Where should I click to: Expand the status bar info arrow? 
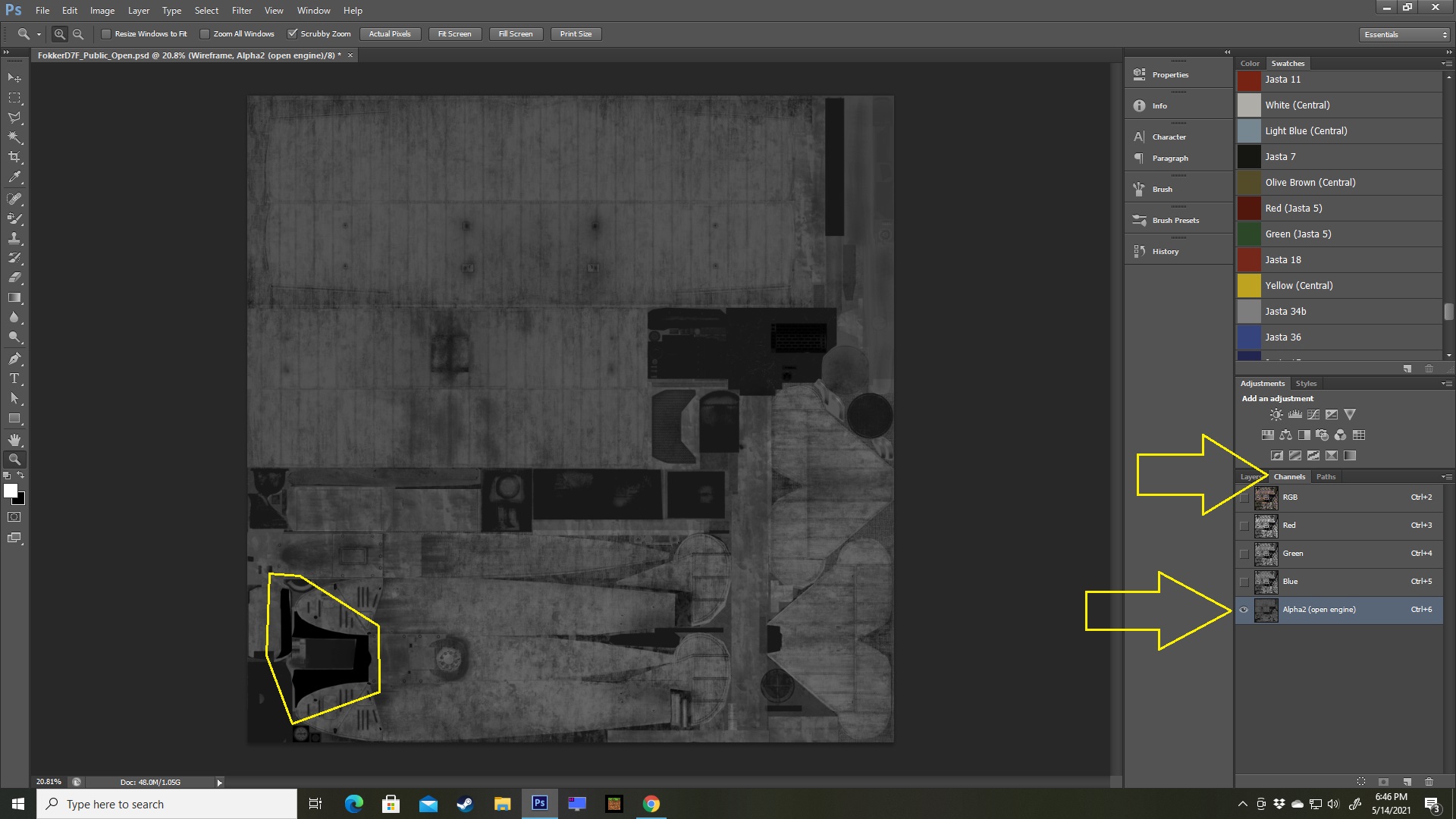pyautogui.click(x=219, y=783)
